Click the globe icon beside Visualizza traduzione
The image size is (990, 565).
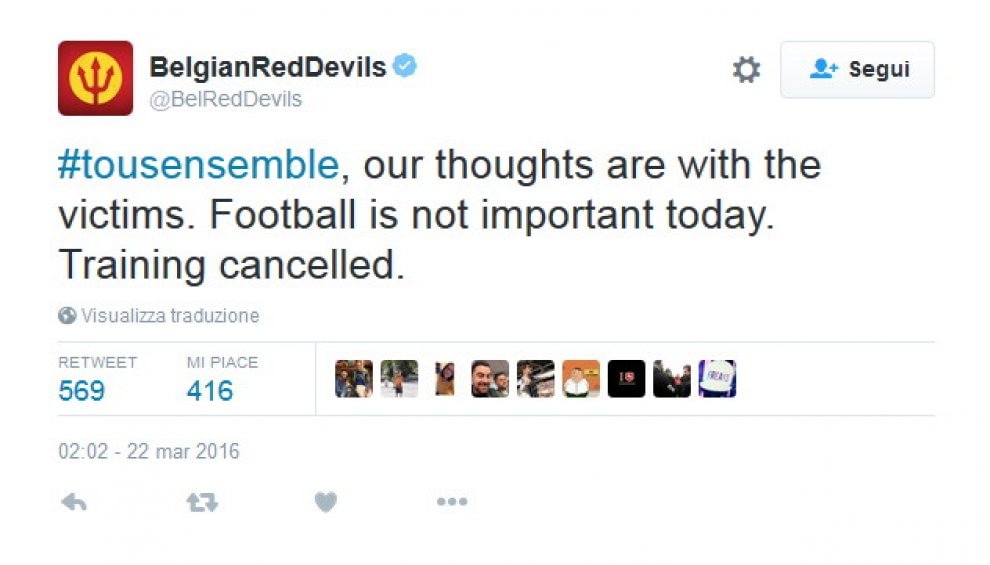[x=67, y=316]
